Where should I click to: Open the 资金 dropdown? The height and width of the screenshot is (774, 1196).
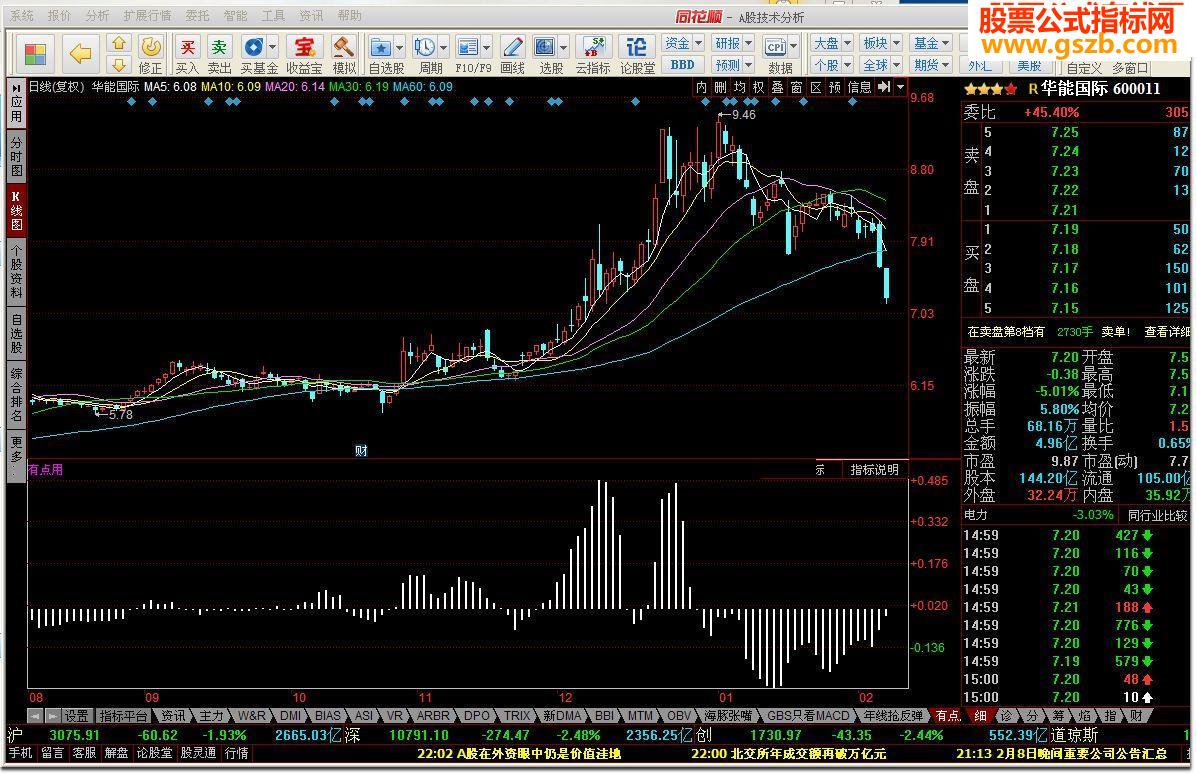pos(683,43)
